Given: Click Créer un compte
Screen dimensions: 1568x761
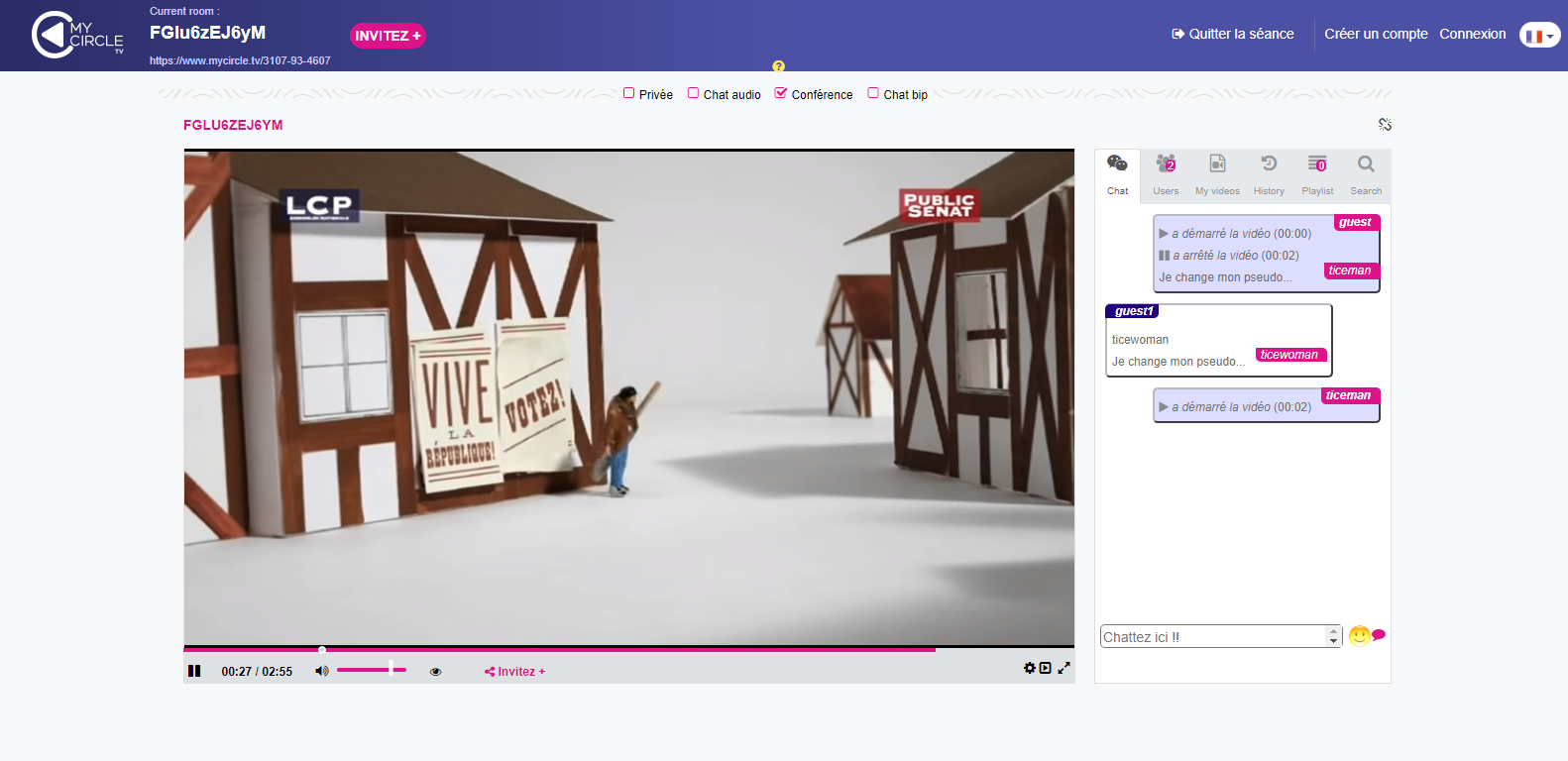Looking at the screenshot, I should point(1376,34).
